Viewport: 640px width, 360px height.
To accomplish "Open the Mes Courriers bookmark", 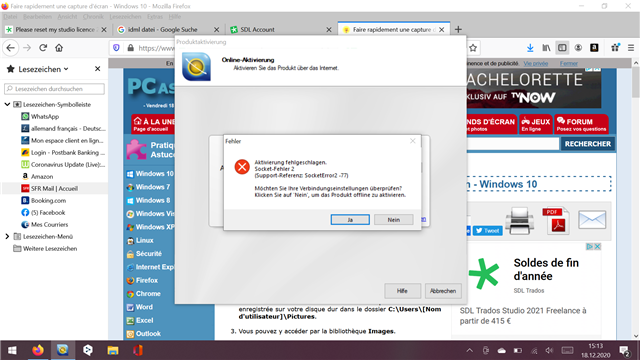I will click(49, 224).
